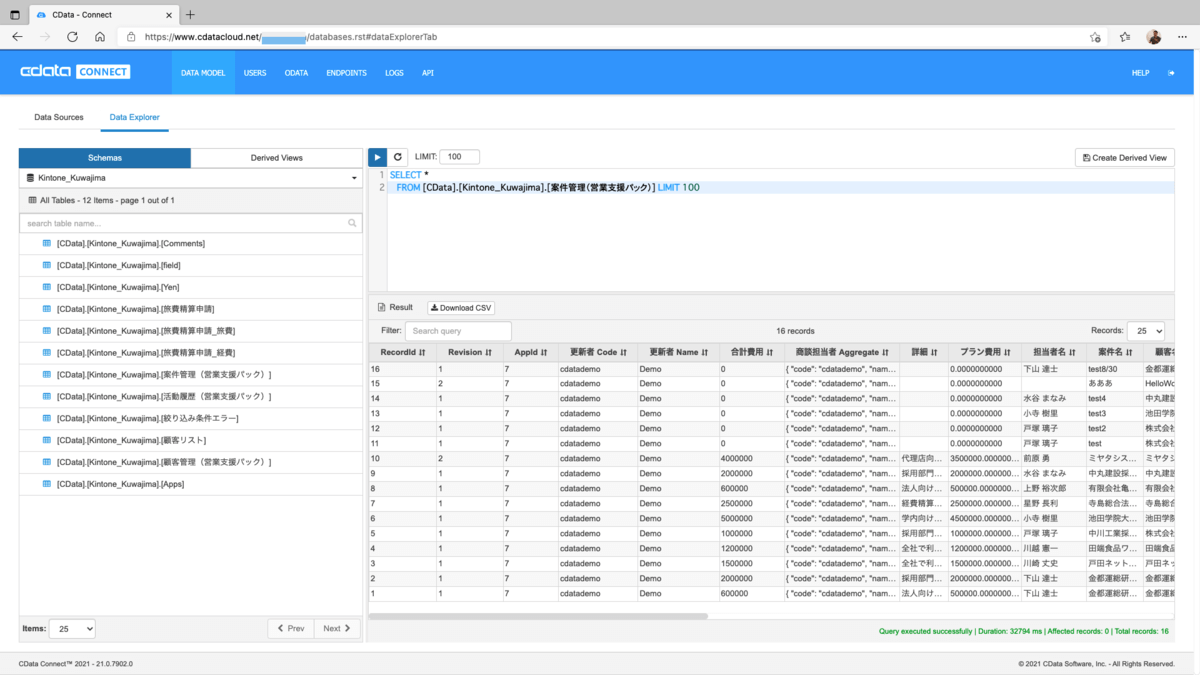Click the LIMIT input field
Screen dimensions: 1200x675
459,157
